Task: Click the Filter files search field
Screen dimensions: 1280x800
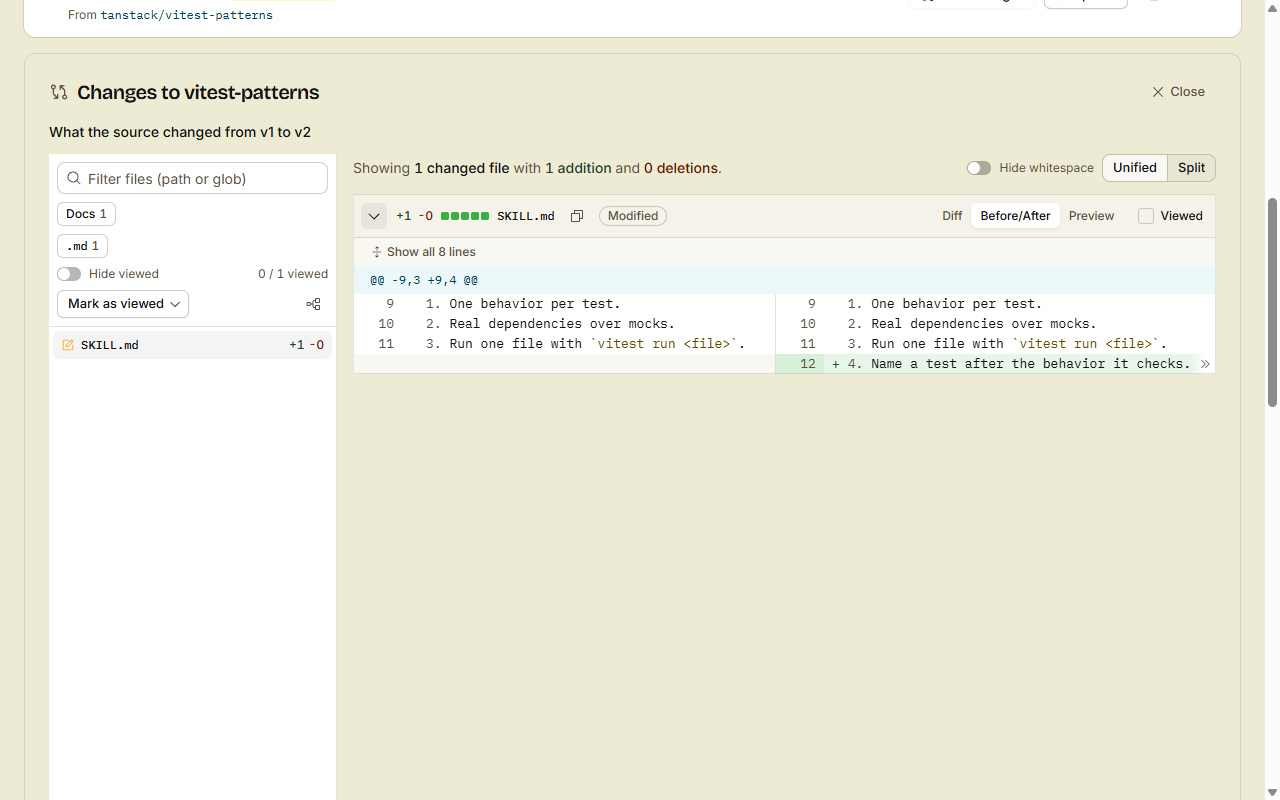Action: click(192, 178)
